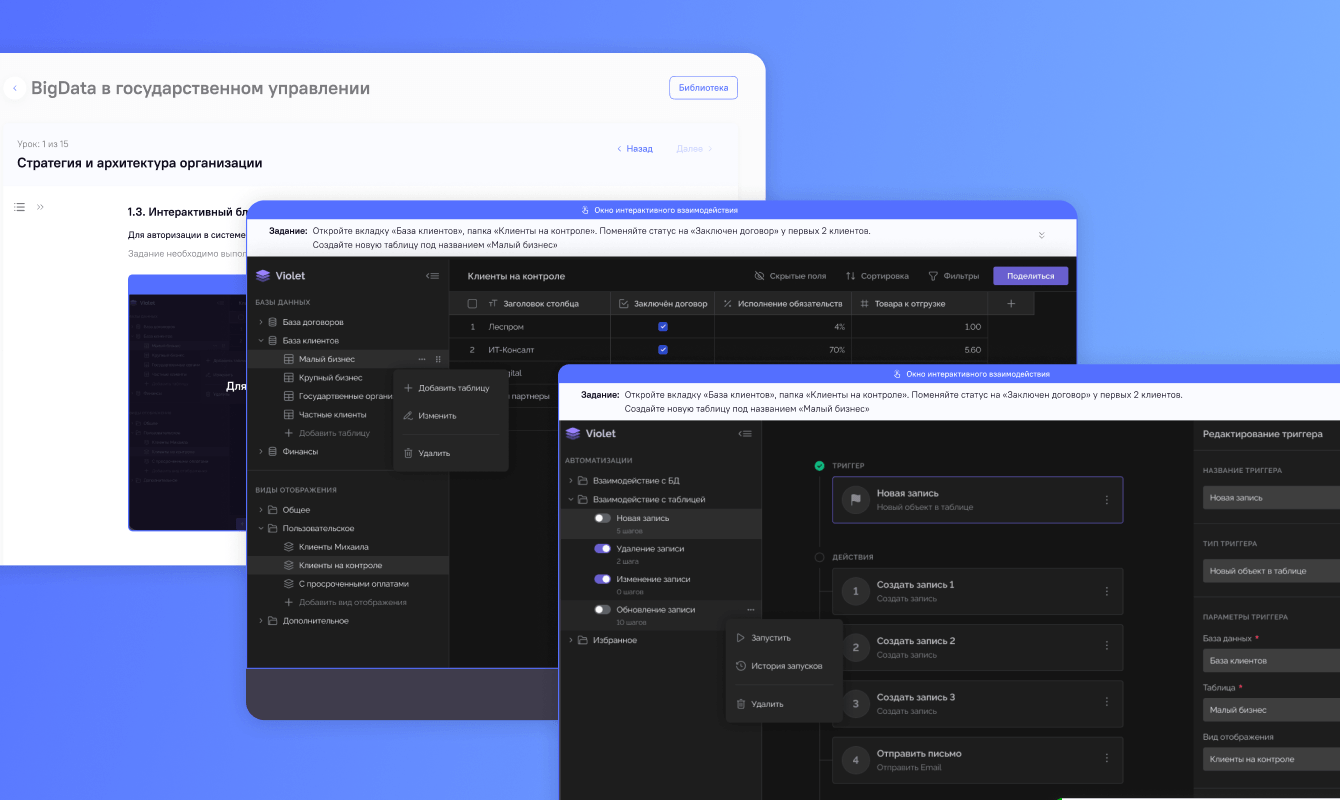This screenshot has width=1340, height=800.
Task: Open the Тип триггера dropdown
Action: click(1271, 571)
